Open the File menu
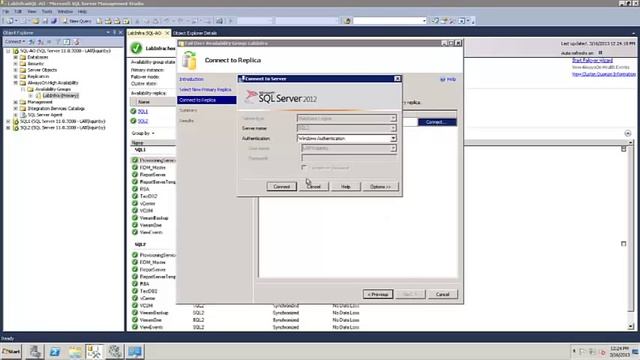The image size is (640, 360). [x=6, y=11]
